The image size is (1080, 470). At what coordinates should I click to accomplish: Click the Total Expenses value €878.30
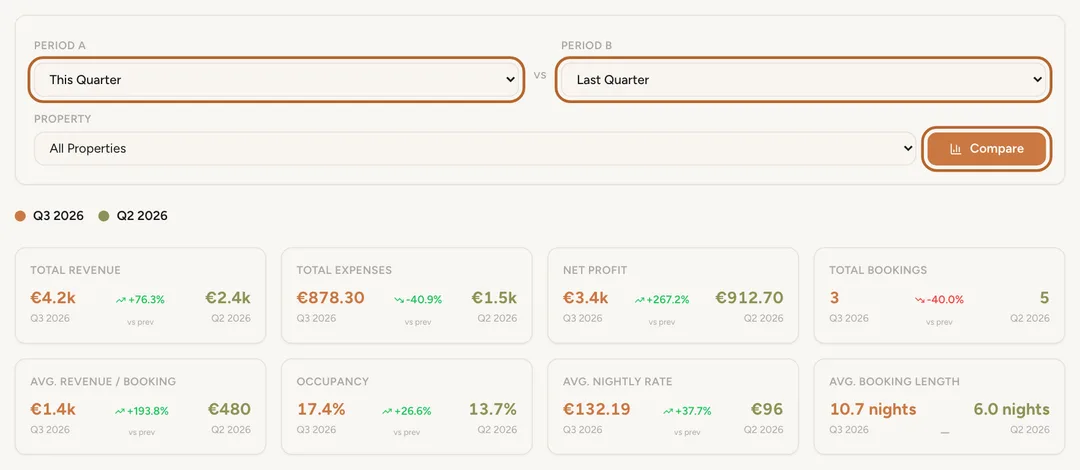click(x=331, y=298)
